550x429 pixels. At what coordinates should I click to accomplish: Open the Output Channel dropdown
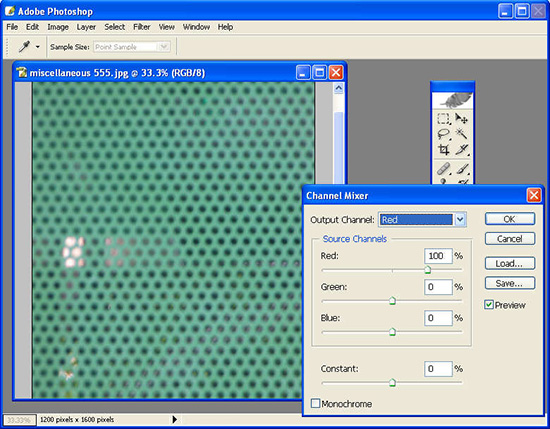(460, 220)
